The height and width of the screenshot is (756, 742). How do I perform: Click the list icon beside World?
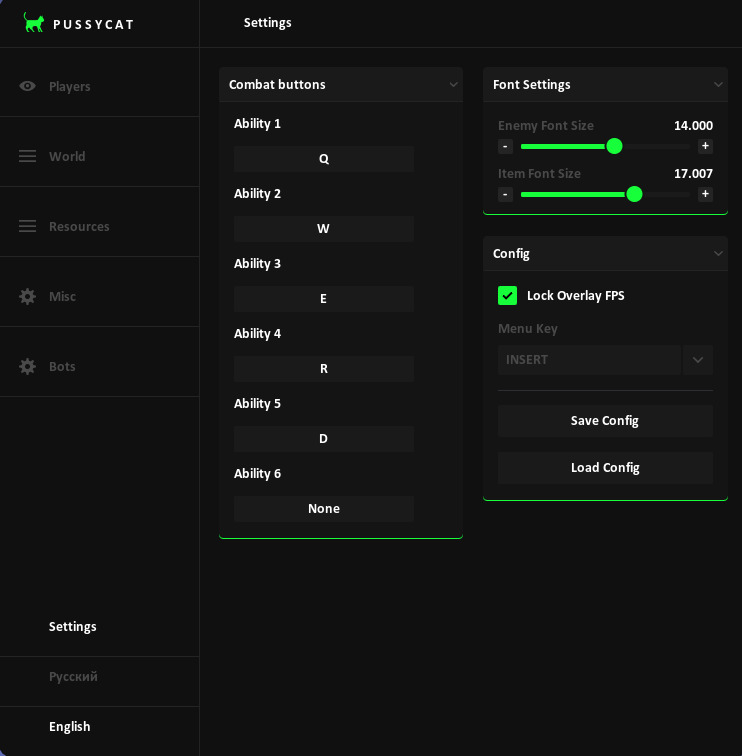tap(27, 156)
